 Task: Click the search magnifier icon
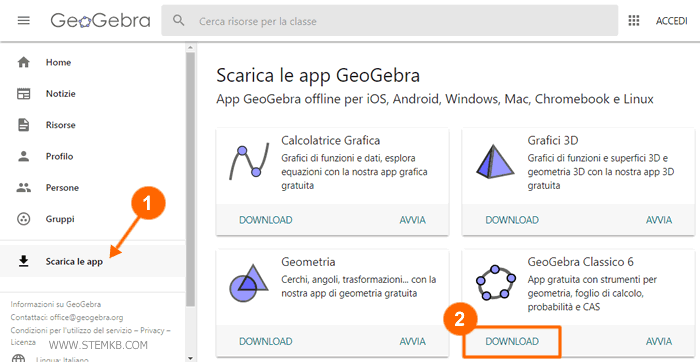click(179, 21)
